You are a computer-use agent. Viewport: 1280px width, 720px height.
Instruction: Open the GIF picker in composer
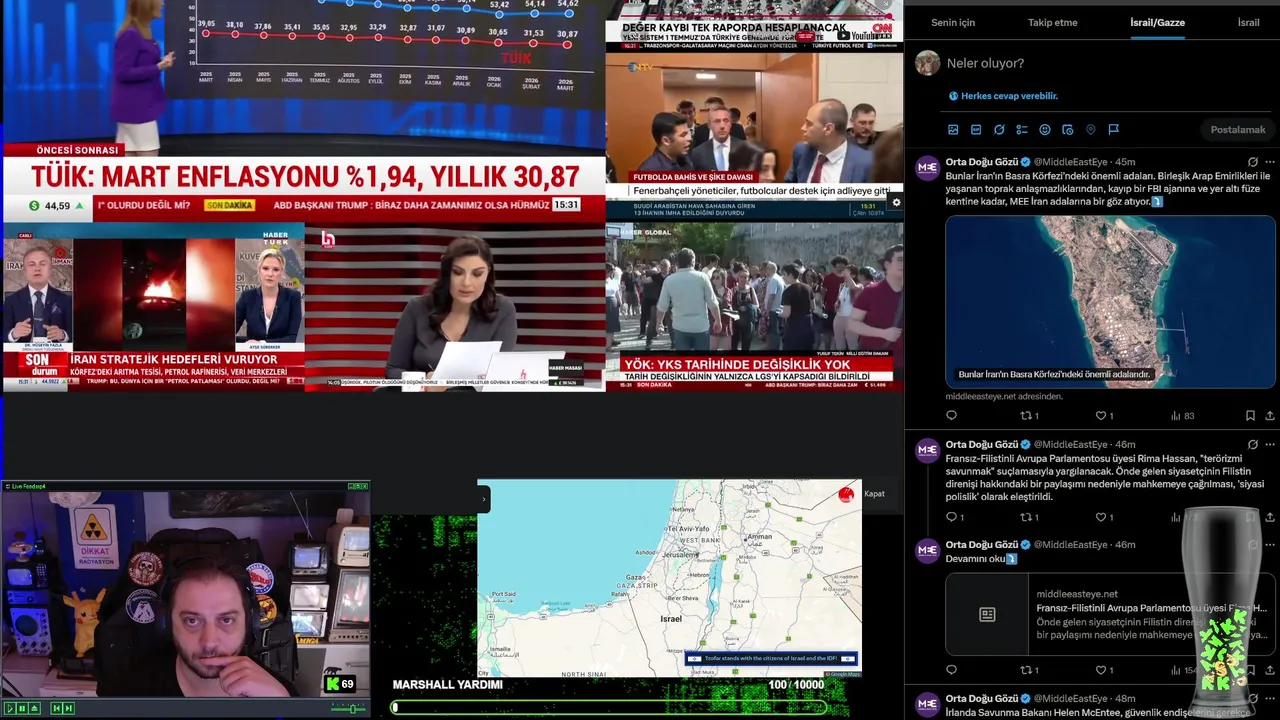(x=976, y=130)
